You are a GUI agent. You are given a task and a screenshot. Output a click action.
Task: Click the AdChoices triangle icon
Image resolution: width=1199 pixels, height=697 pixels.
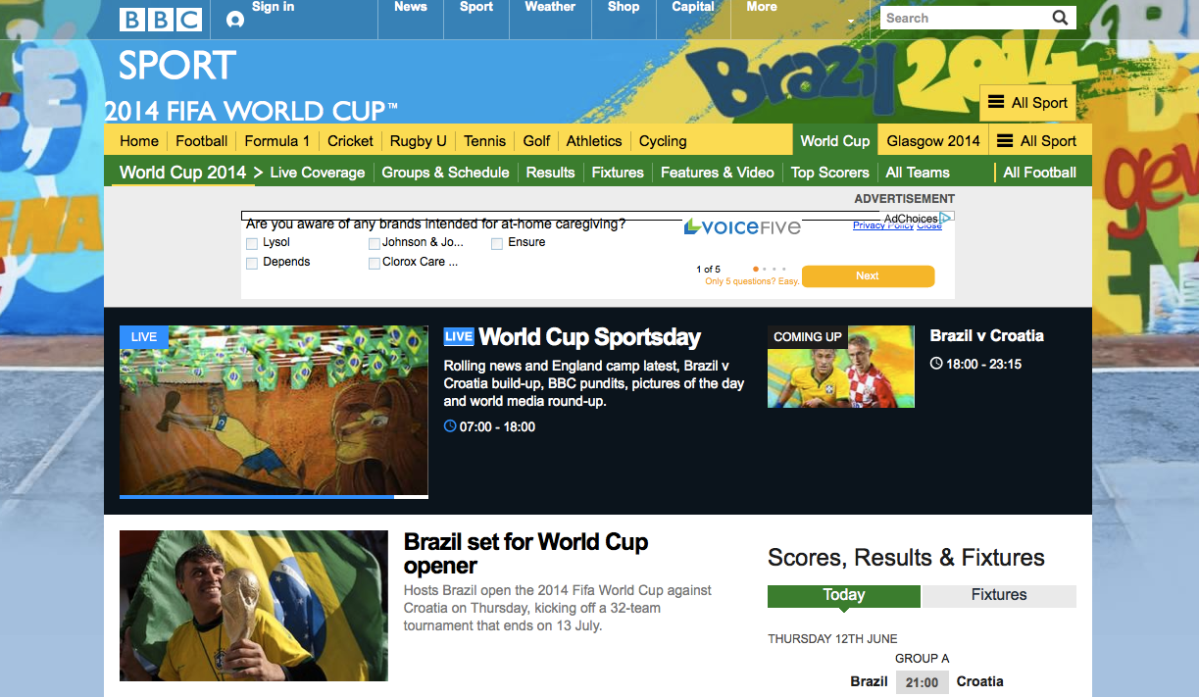tap(946, 218)
